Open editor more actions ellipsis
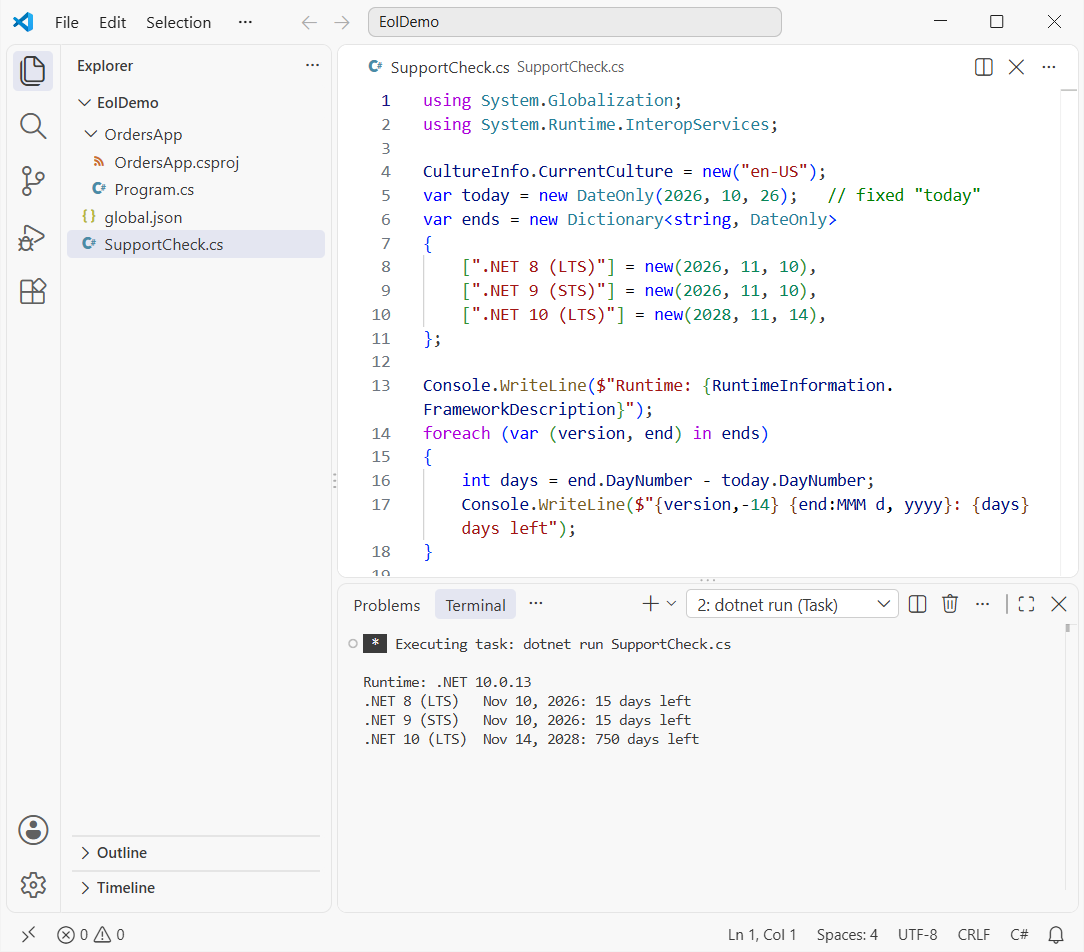Screen dimensions: 1084x952 [x=1049, y=67]
